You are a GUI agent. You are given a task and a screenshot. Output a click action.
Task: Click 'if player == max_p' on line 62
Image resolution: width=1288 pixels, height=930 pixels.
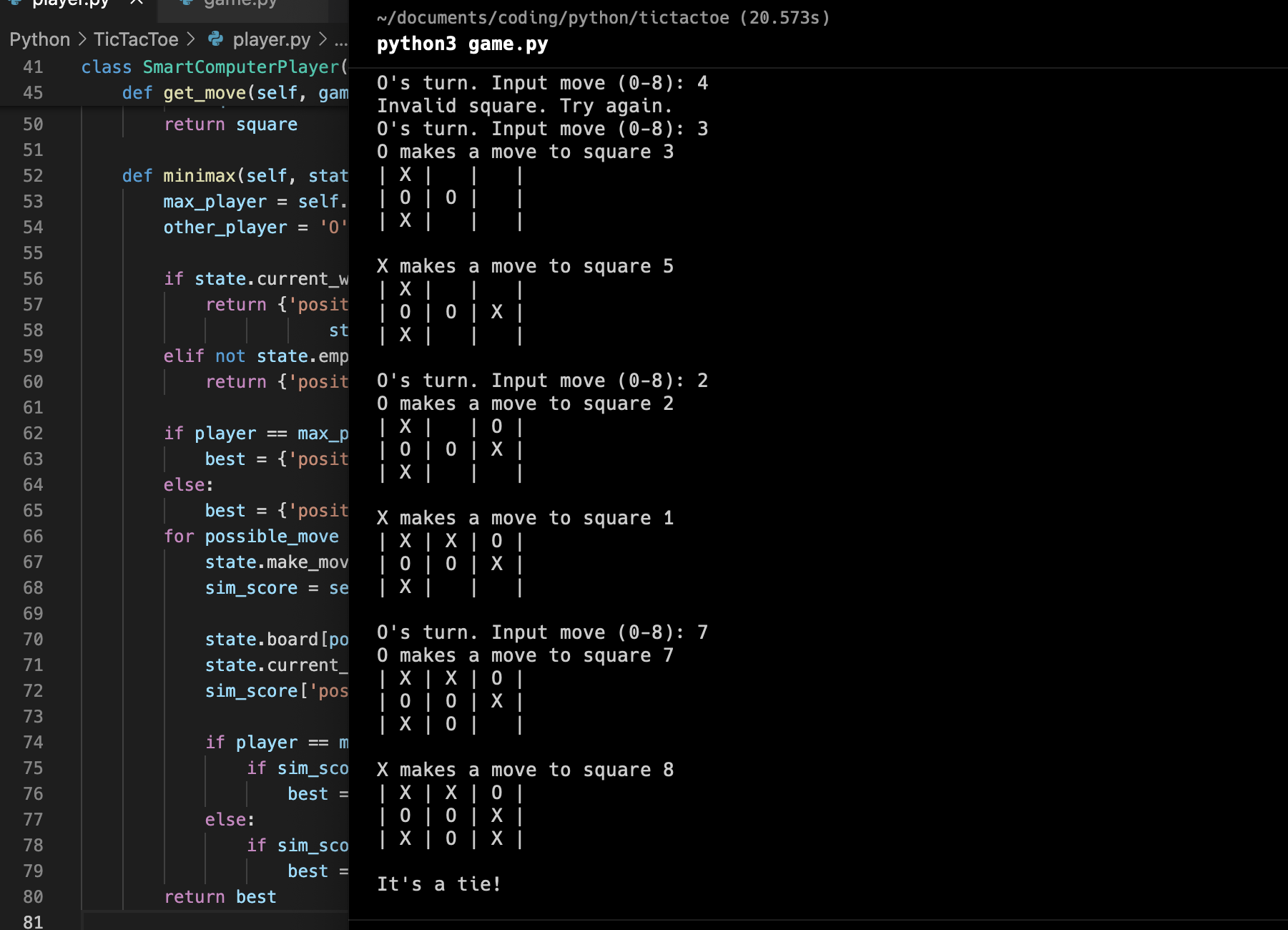[256, 434]
